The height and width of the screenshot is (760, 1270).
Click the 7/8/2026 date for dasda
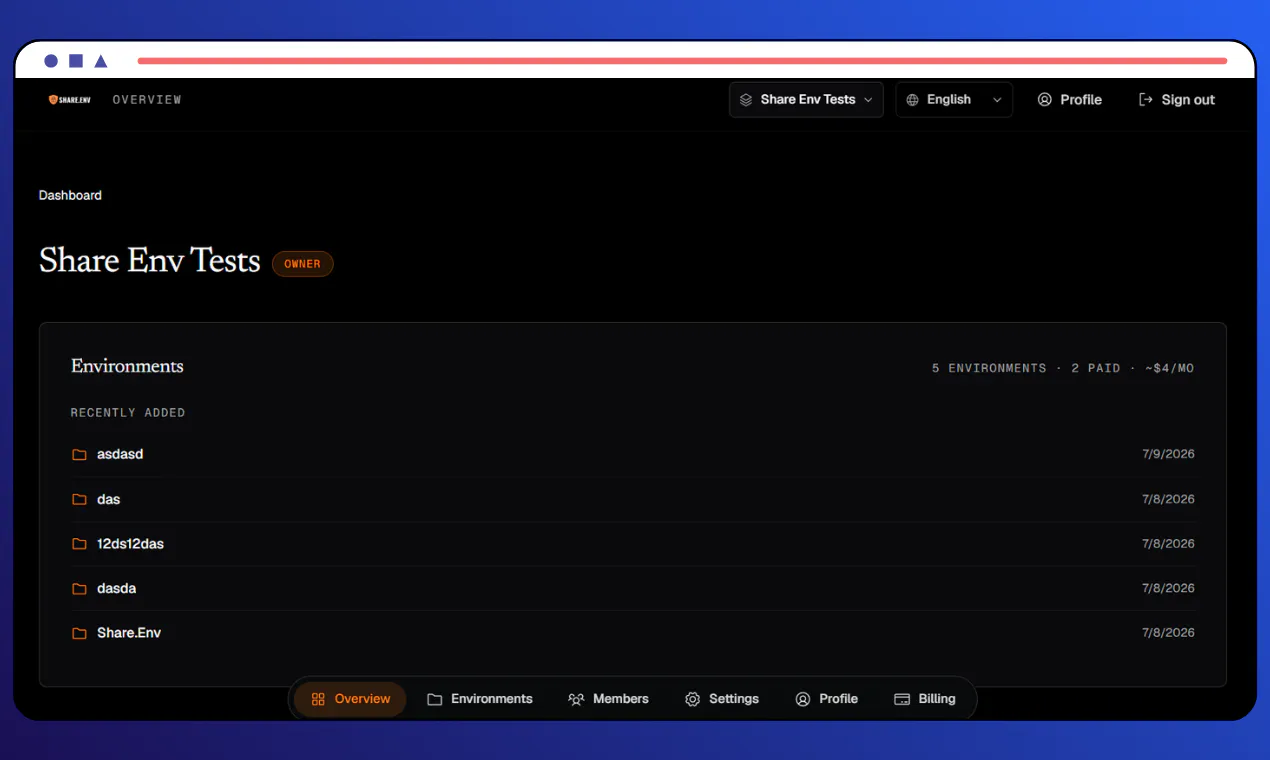(1168, 589)
